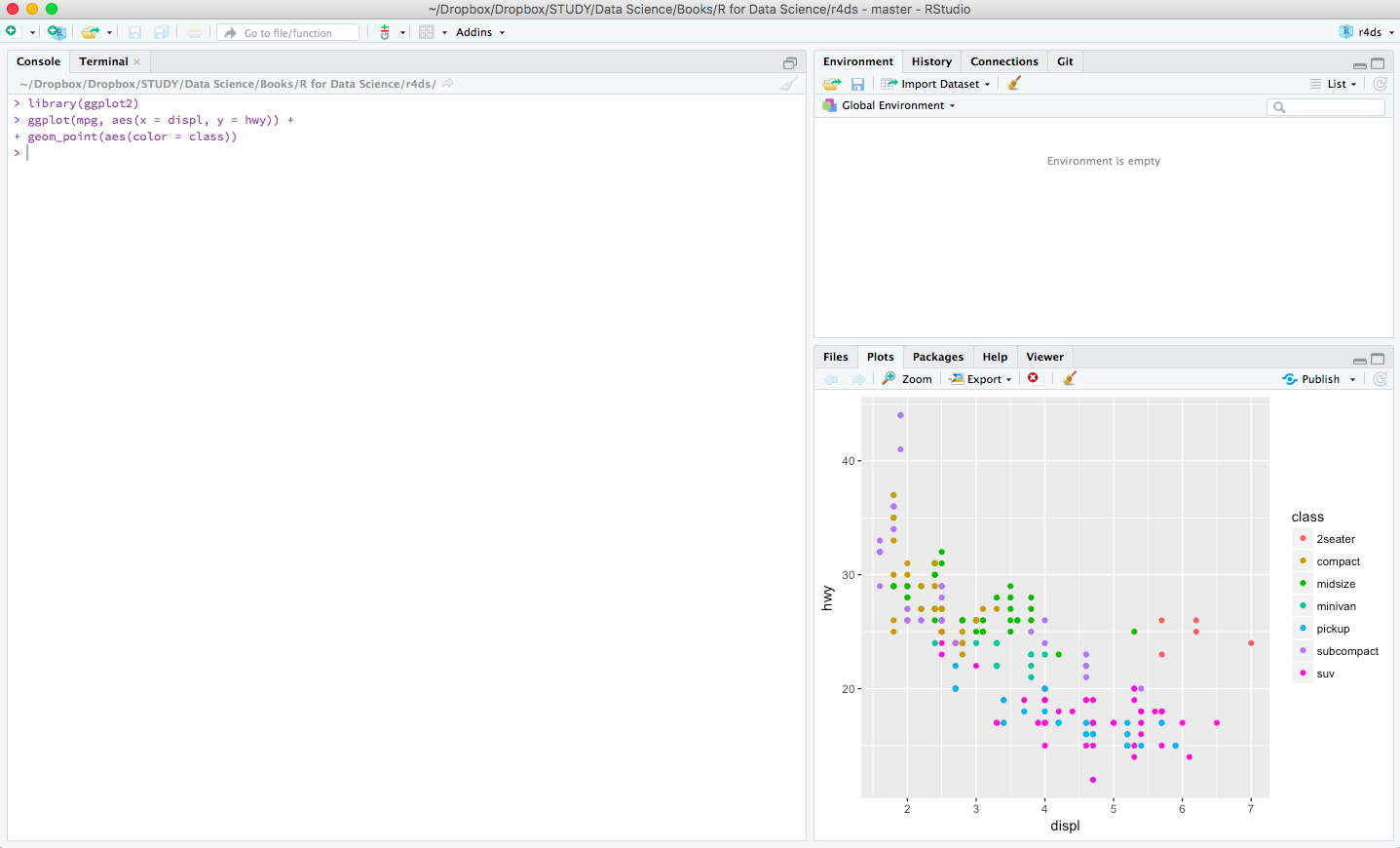Image resolution: width=1400 pixels, height=848 pixels.
Task: Click the 'library(ggplot2)' console line
Action: pyautogui.click(x=83, y=103)
